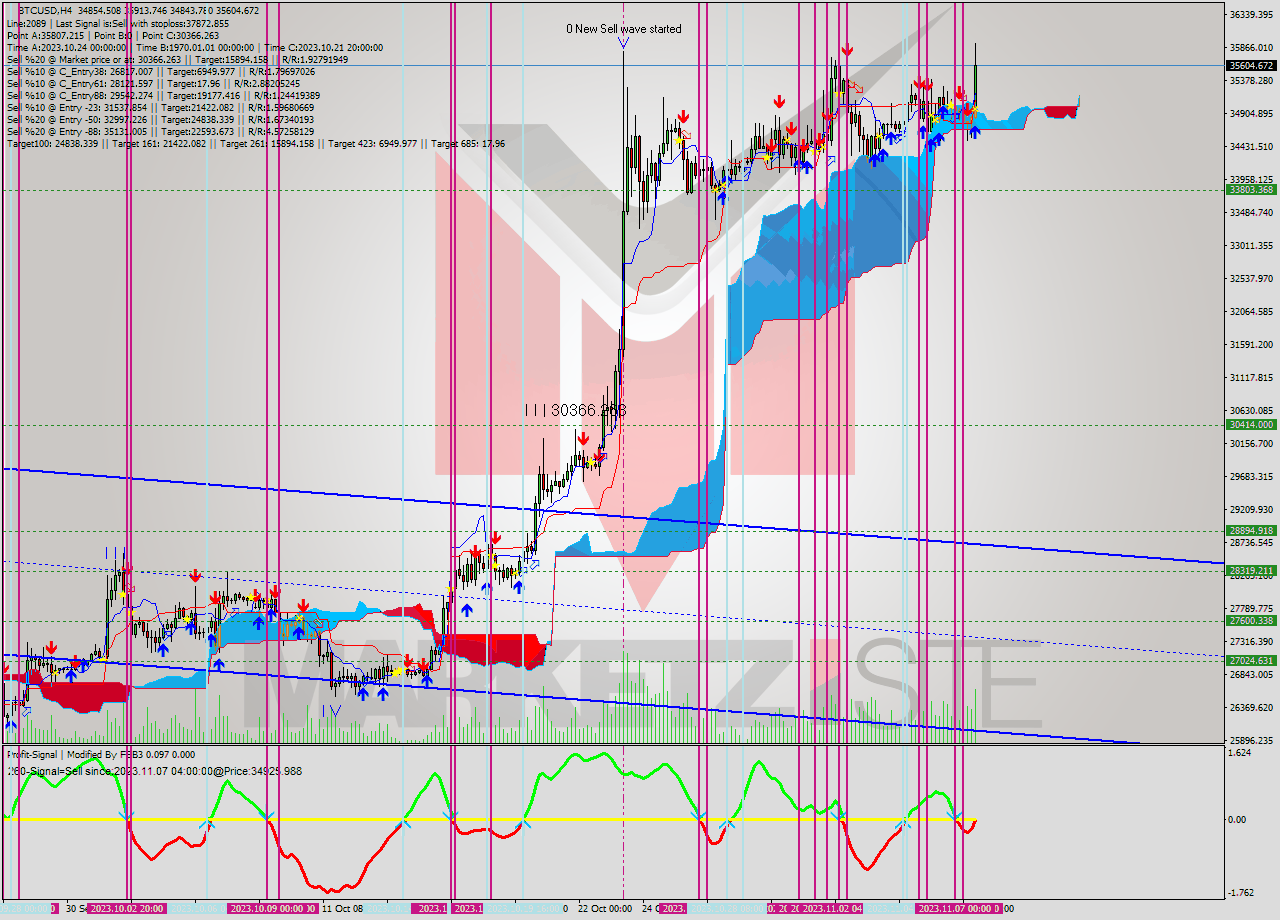Select the Sell %10 @ C_Entry38 line
This screenshot has width=1280, height=920.
[x=161, y=72]
